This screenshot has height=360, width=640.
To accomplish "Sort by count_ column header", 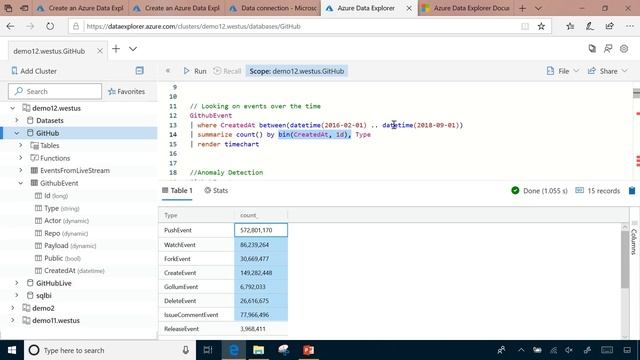I will pos(261,215).
